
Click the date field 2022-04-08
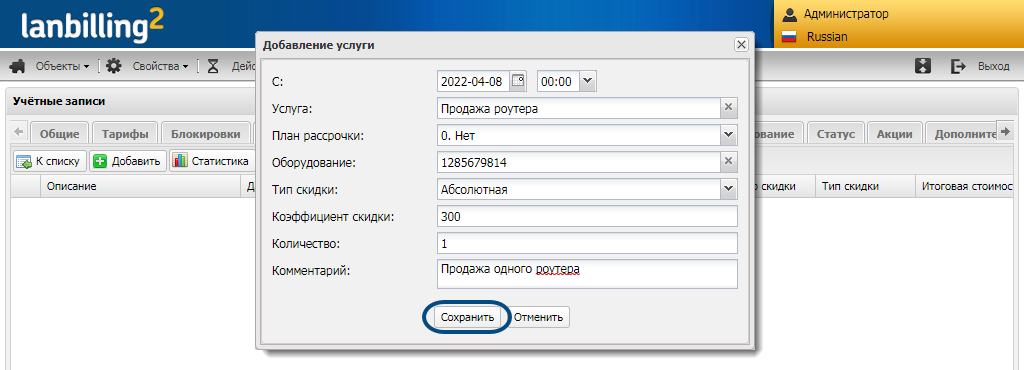click(x=473, y=81)
